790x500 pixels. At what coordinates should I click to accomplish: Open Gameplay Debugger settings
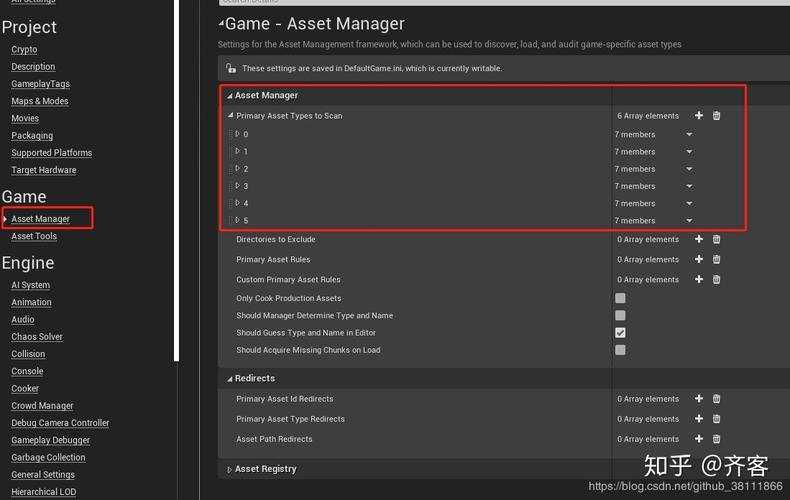[50, 440]
